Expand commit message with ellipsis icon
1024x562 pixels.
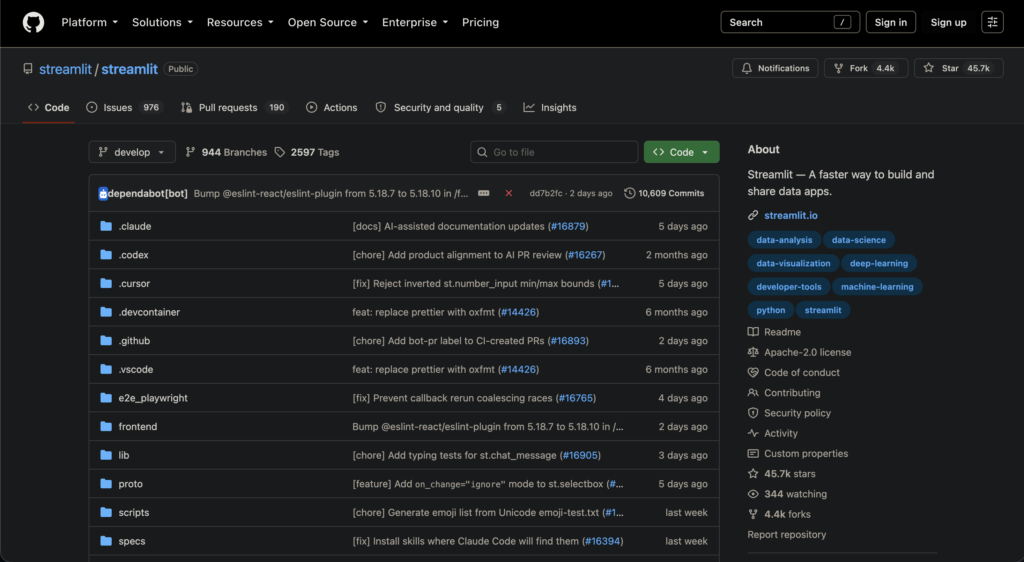[x=483, y=193]
